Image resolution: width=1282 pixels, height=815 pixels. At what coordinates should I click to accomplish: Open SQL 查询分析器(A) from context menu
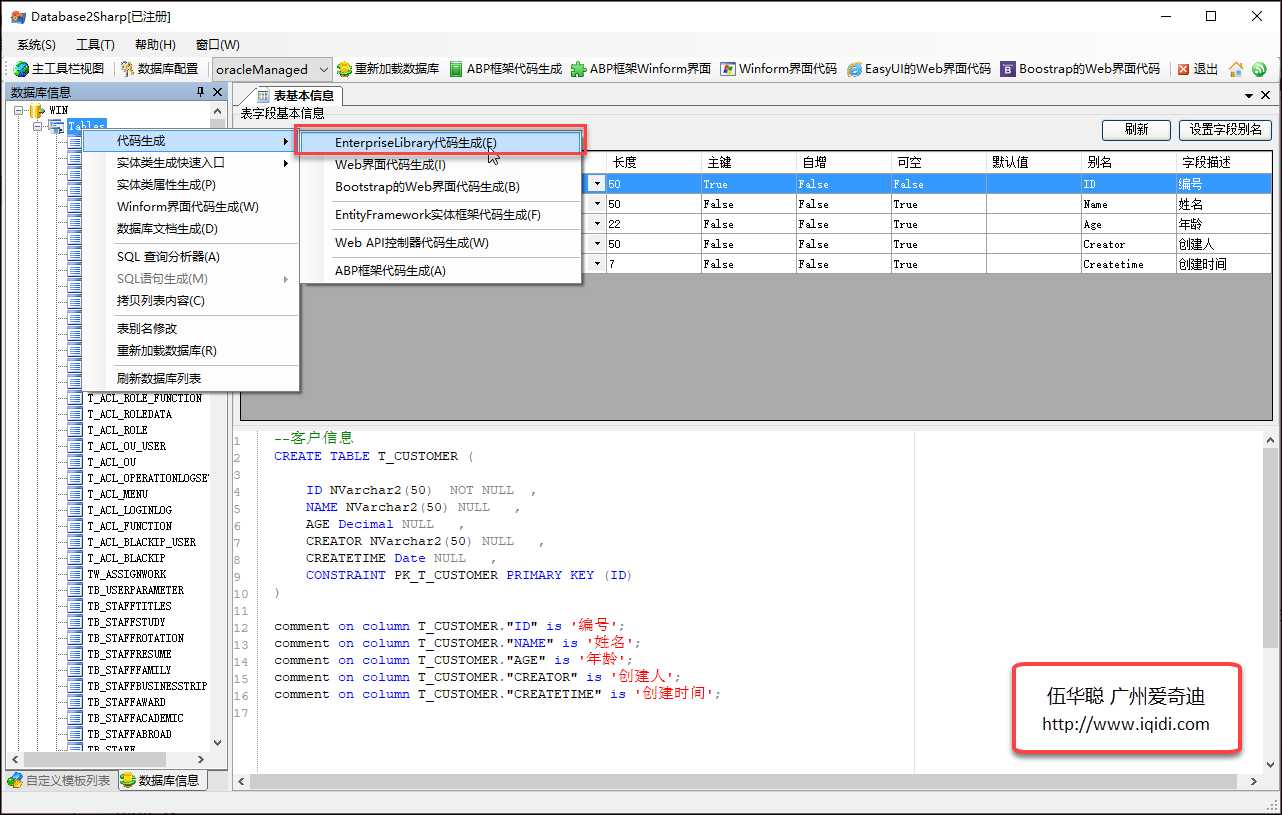(x=191, y=257)
